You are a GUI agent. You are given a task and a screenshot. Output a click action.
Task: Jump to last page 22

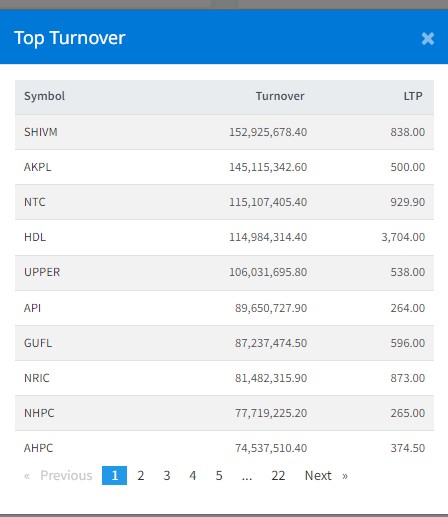pos(278,475)
